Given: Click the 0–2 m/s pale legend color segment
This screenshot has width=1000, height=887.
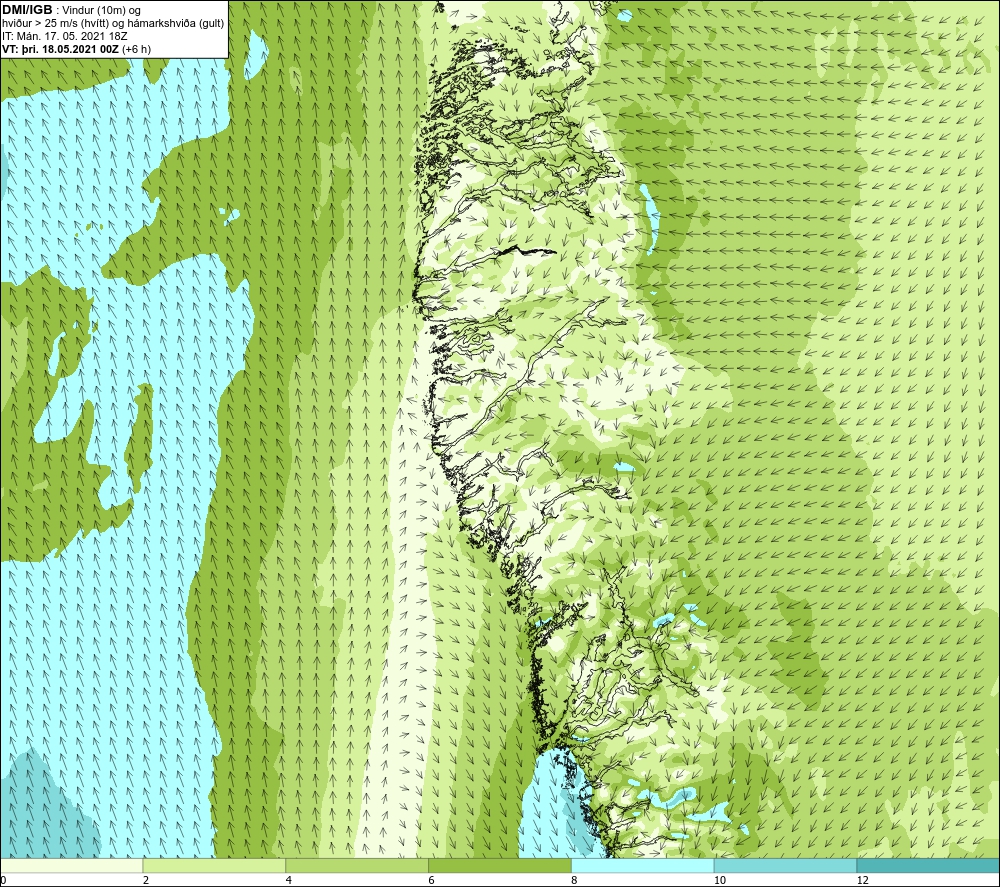Looking at the screenshot, I should 71,865.
